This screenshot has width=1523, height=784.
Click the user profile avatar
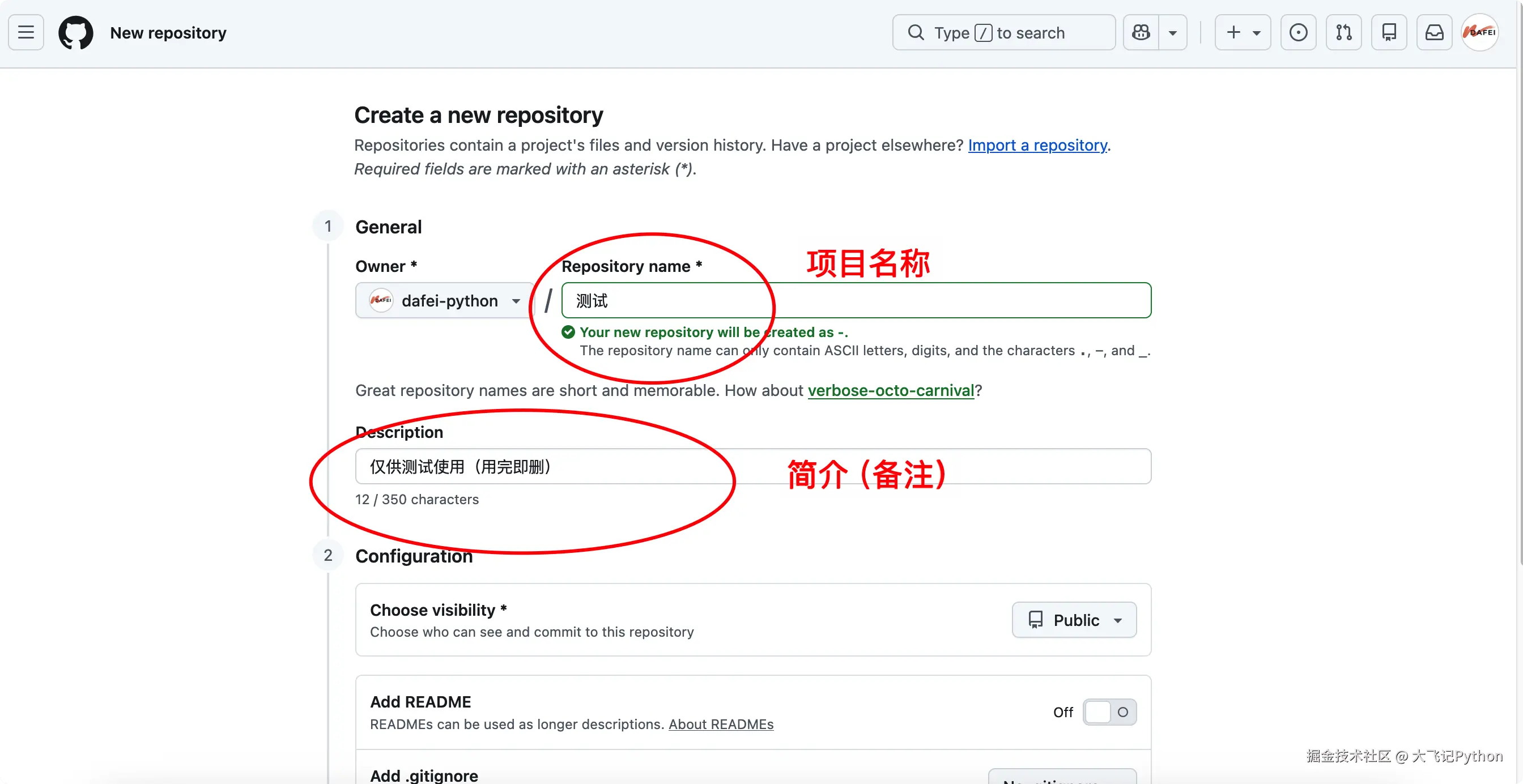[x=1480, y=32]
